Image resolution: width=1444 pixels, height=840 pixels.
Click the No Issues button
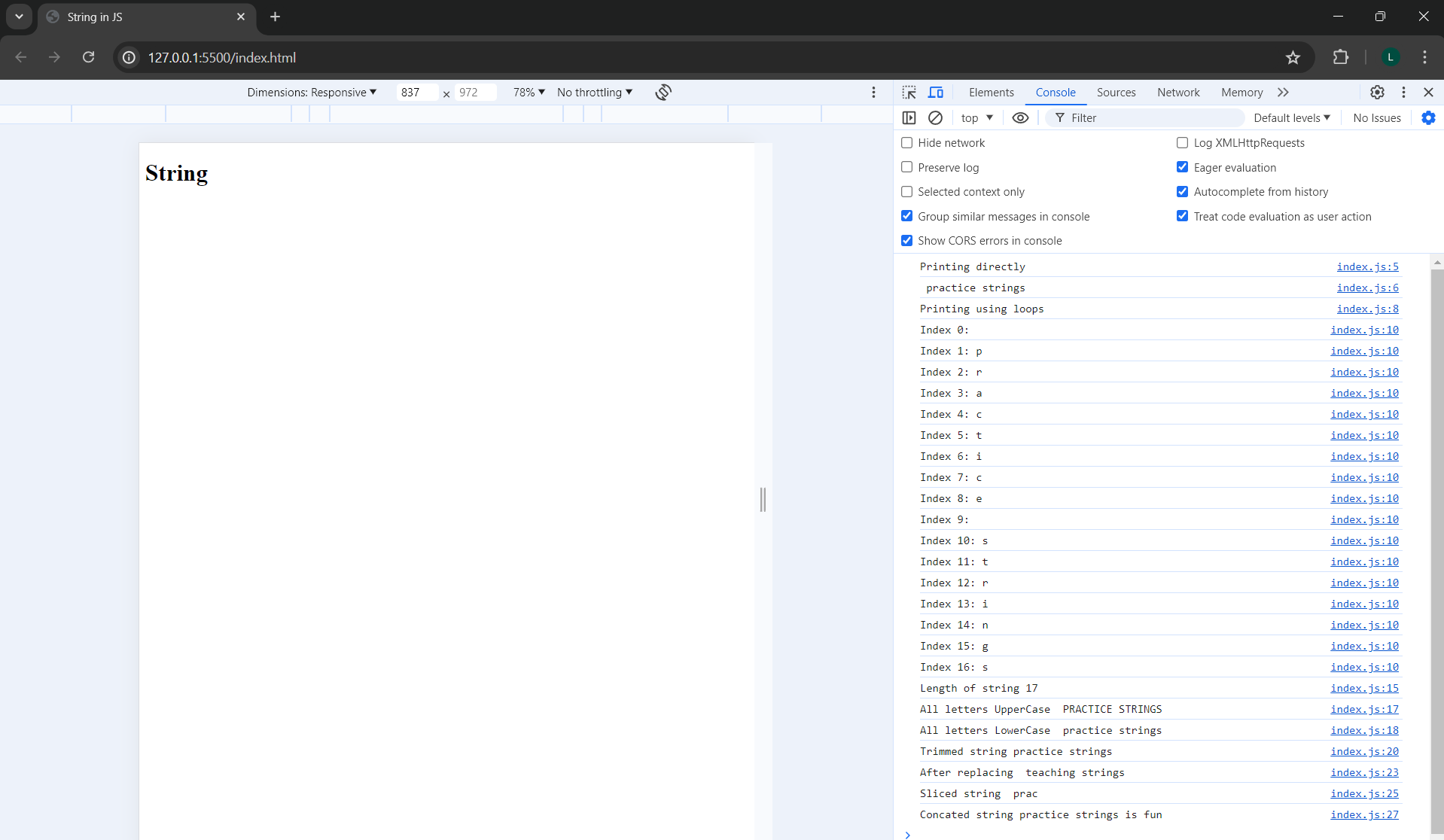click(x=1376, y=117)
